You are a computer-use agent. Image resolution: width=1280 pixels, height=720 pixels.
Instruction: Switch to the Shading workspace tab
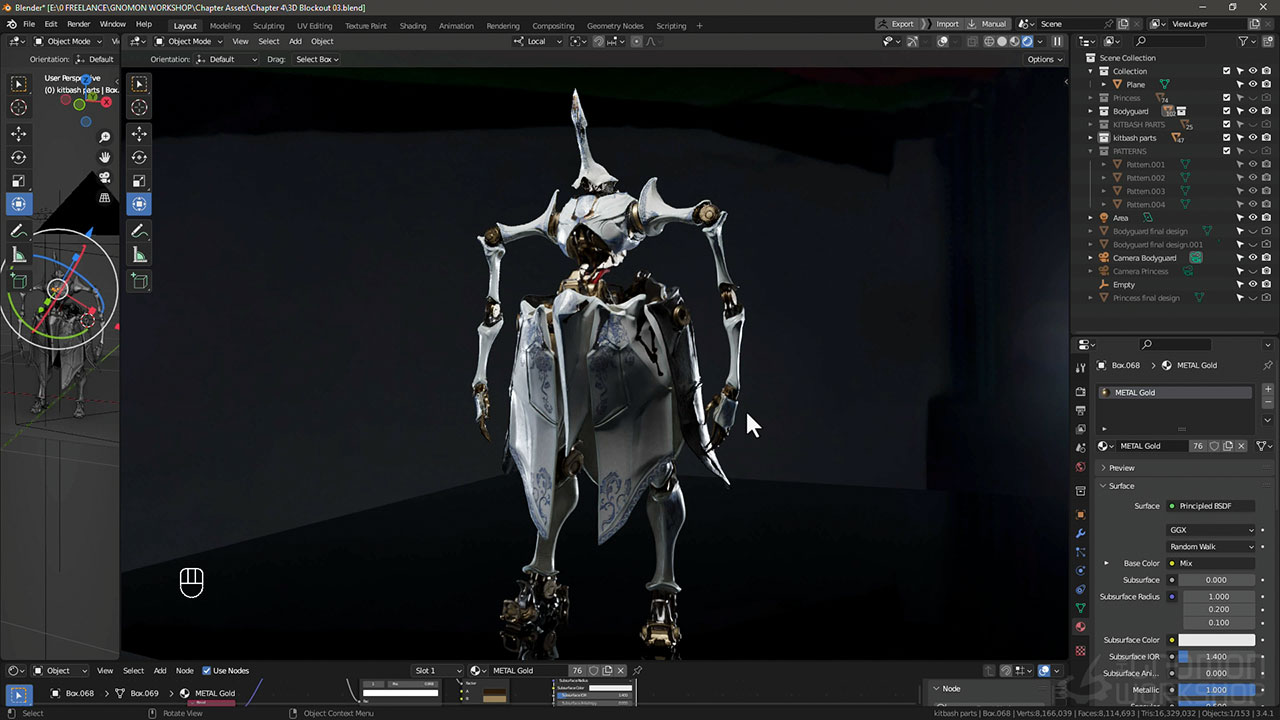click(x=412, y=26)
